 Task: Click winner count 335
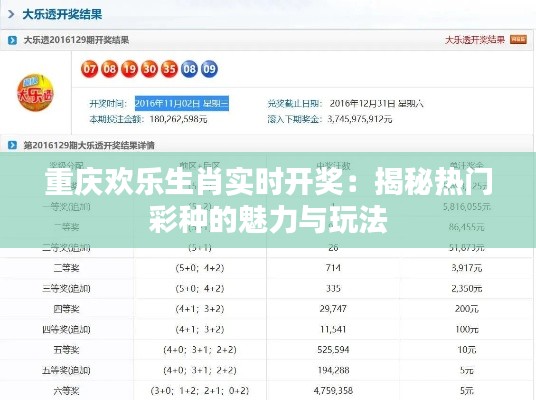[333, 288]
